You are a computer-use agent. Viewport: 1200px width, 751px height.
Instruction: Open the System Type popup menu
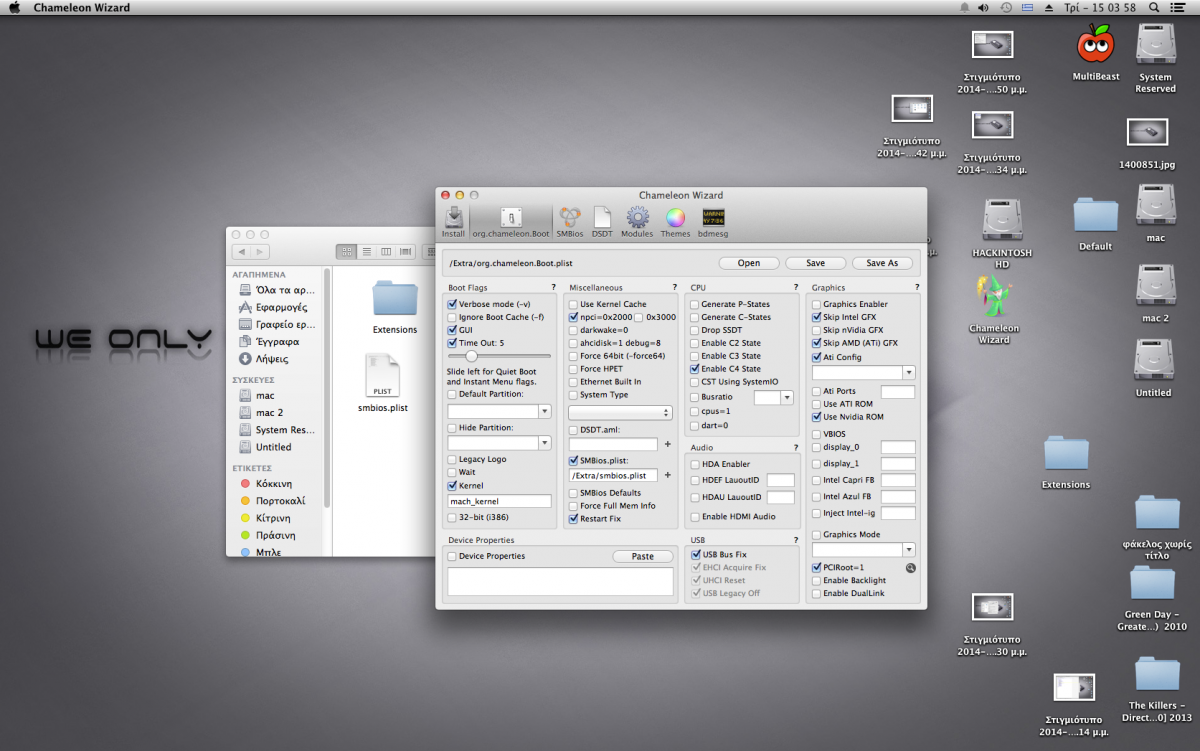pyautogui.click(x=620, y=412)
